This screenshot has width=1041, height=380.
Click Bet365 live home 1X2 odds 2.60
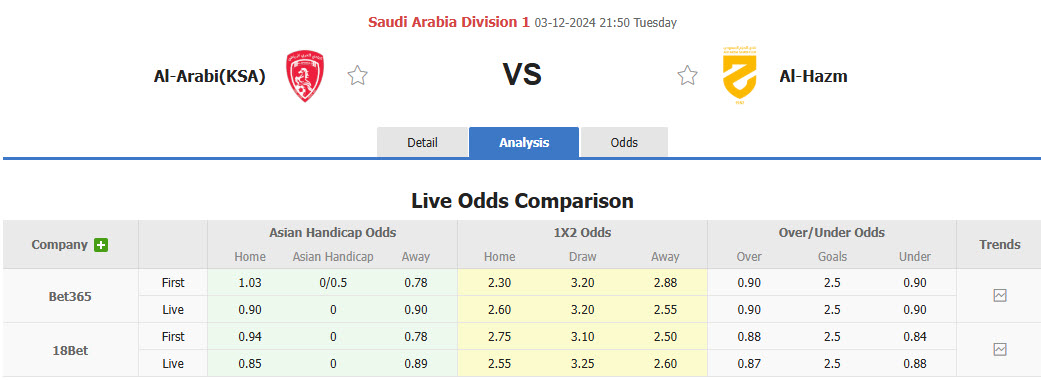(x=499, y=310)
